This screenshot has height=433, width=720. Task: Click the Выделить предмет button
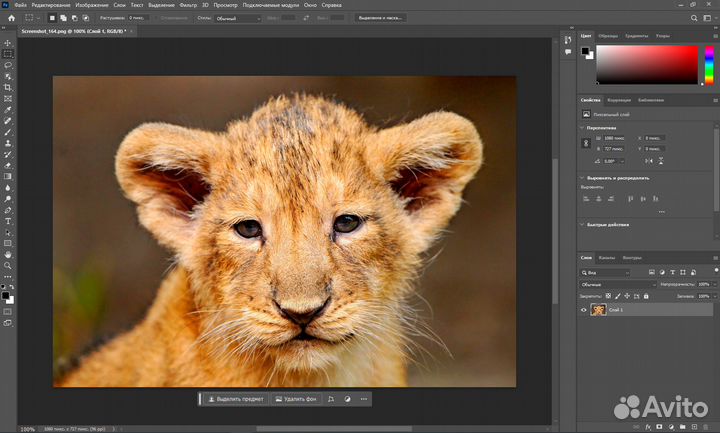(236, 399)
